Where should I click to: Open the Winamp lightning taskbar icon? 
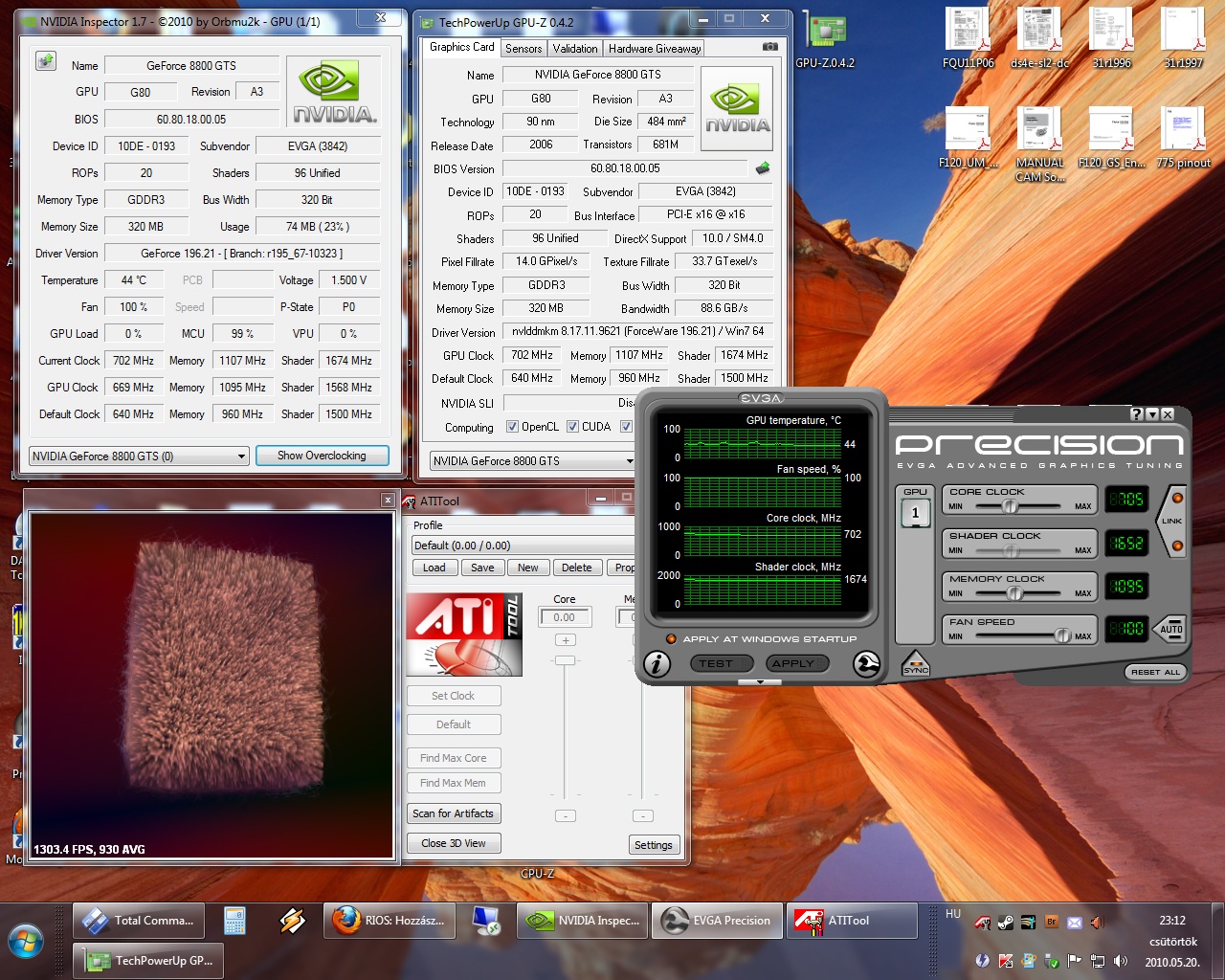click(x=293, y=921)
